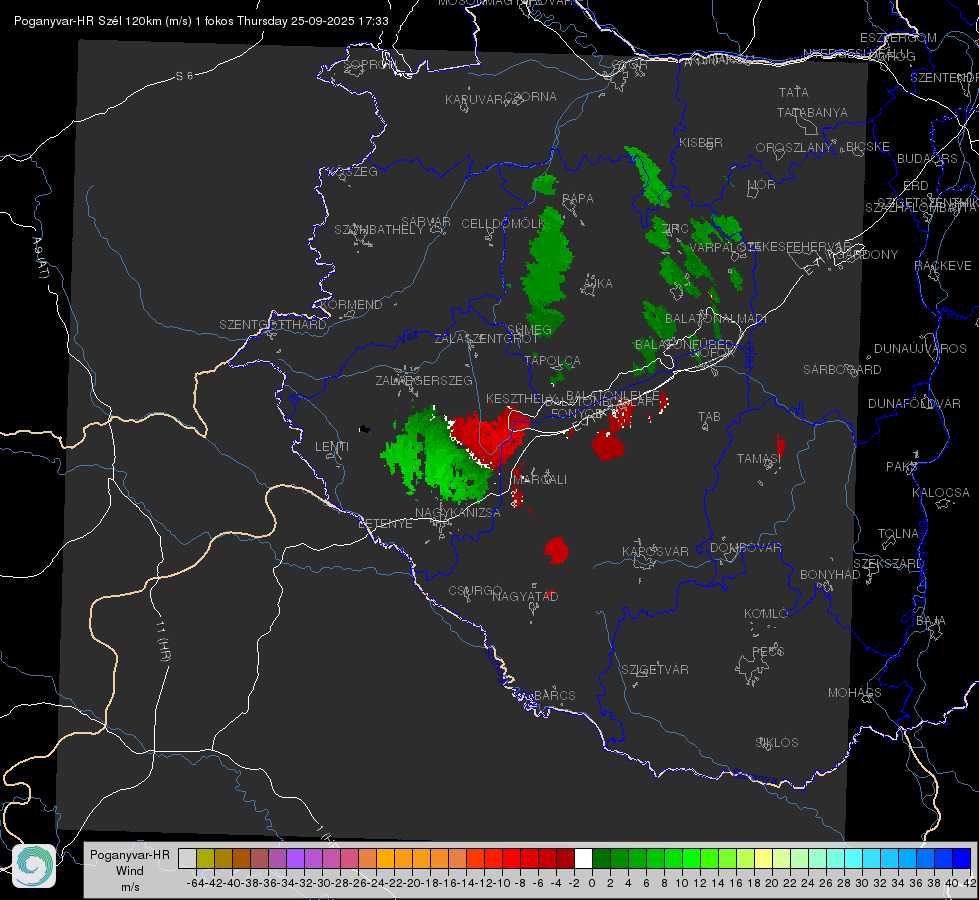Click the DUNAÚJVÁROS label
The image size is (979, 900).
click(920, 349)
